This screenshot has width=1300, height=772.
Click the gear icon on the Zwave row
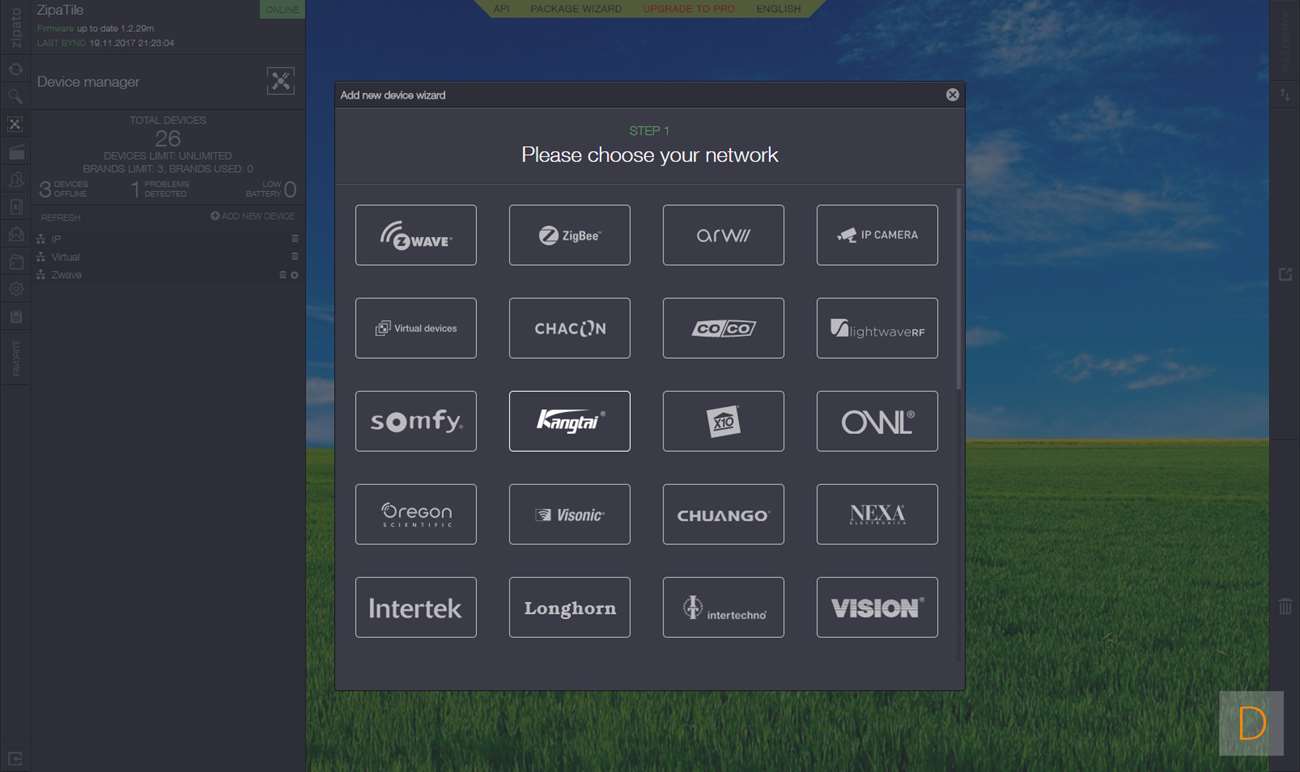pyautogui.click(x=295, y=275)
